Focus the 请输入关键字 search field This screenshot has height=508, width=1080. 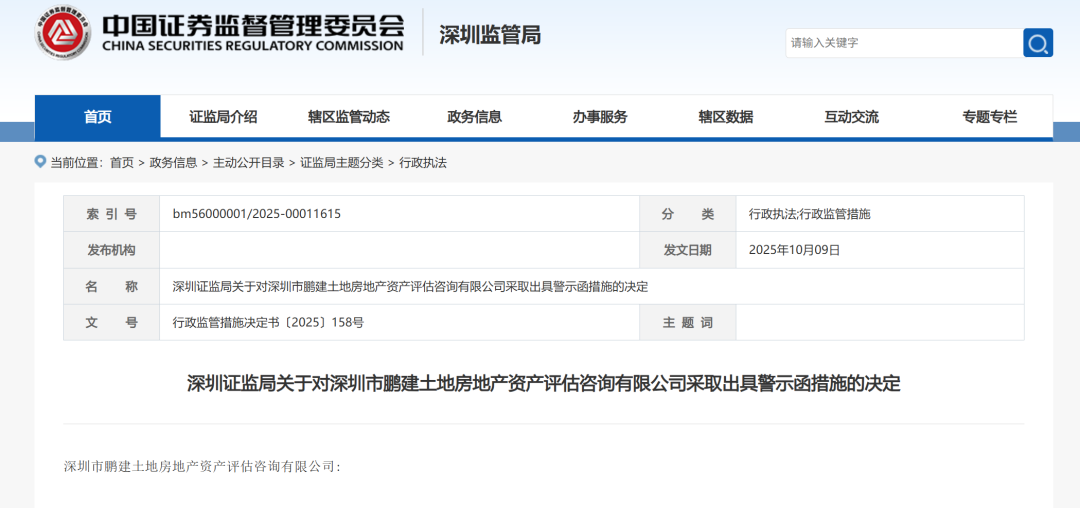[904, 43]
